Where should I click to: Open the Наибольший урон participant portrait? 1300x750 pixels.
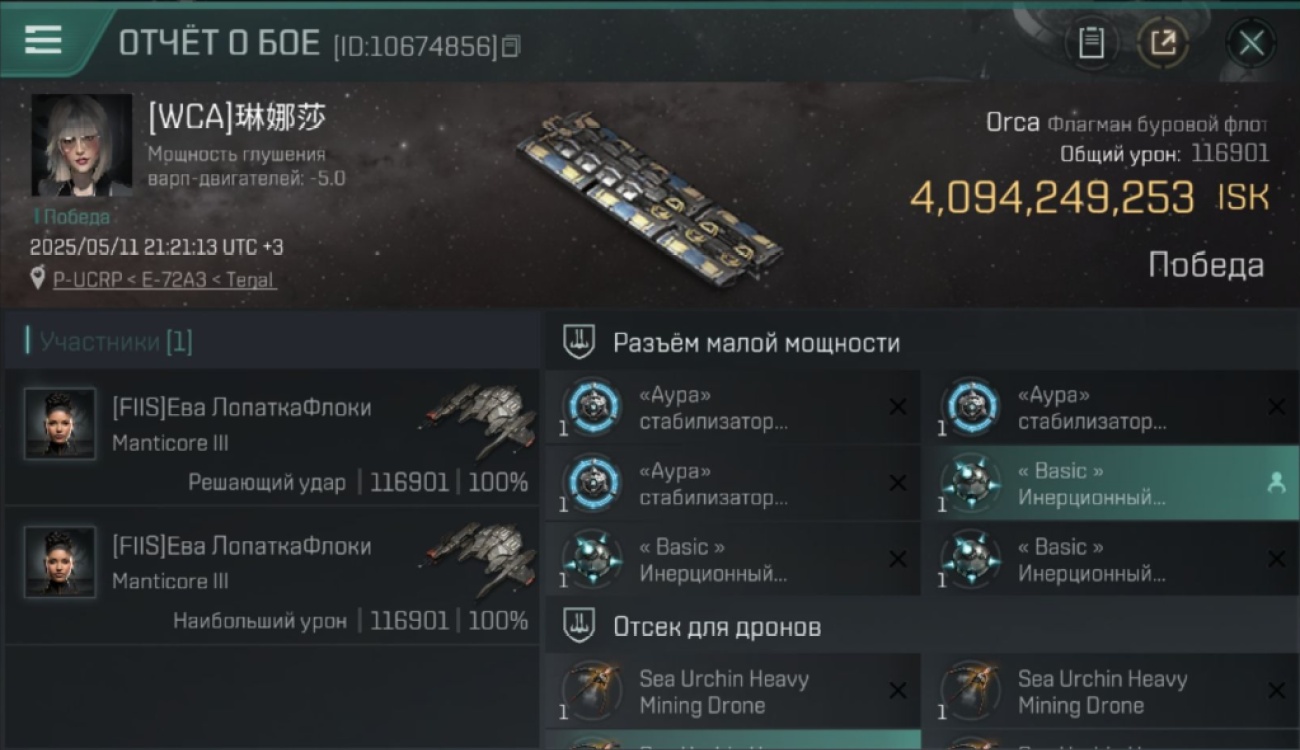tap(60, 562)
